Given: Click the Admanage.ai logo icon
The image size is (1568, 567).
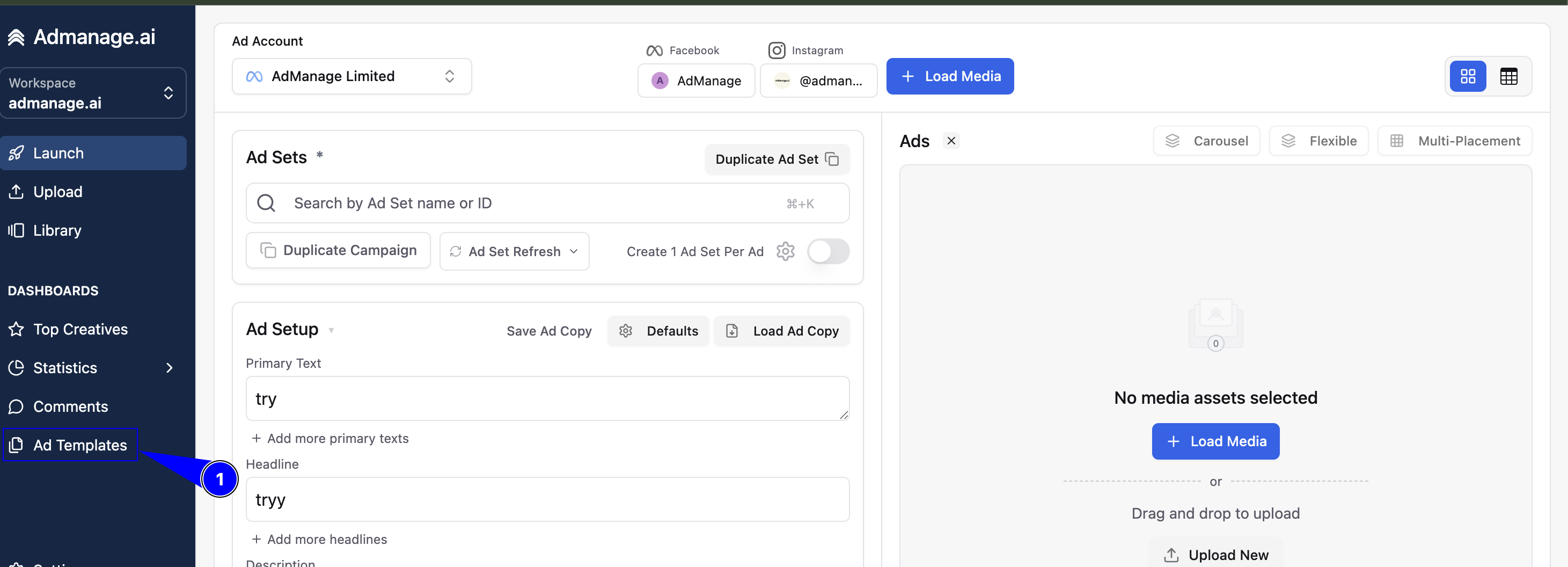Looking at the screenshot, I should click(x=17, y=37).
